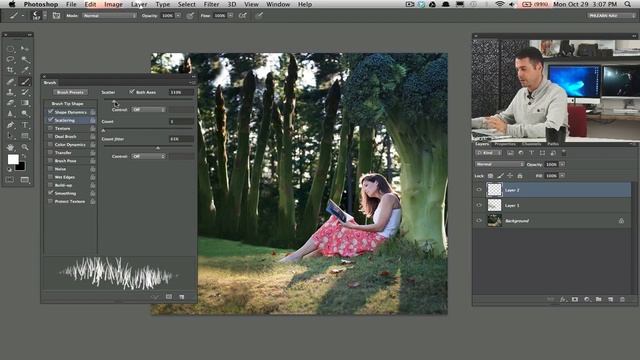Select the Gradient tool
Image resolution: width=640 pixels, height=360 pixels.
tap(25, 103)
